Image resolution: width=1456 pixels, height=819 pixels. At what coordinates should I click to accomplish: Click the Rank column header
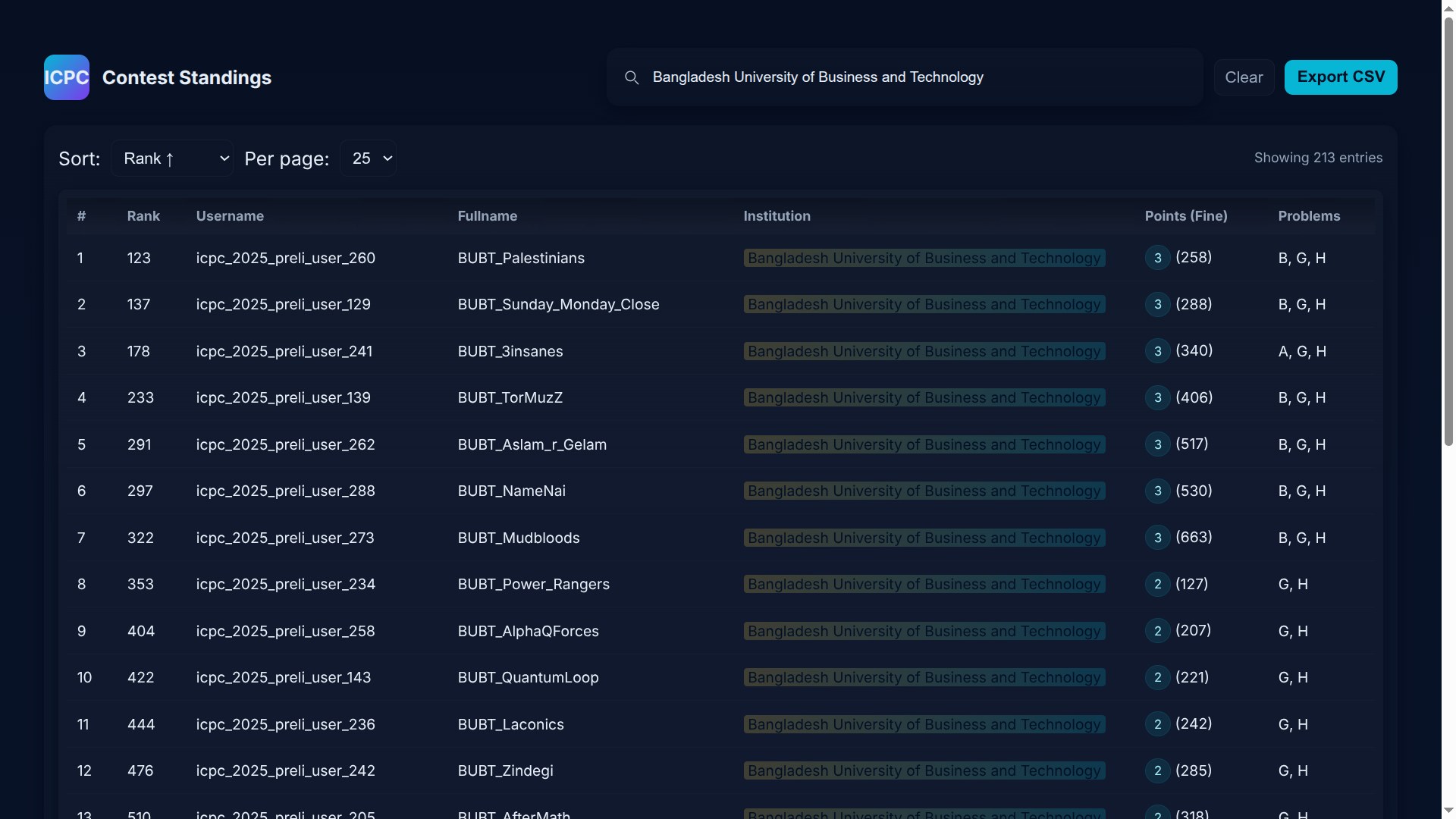click(143, 216)
